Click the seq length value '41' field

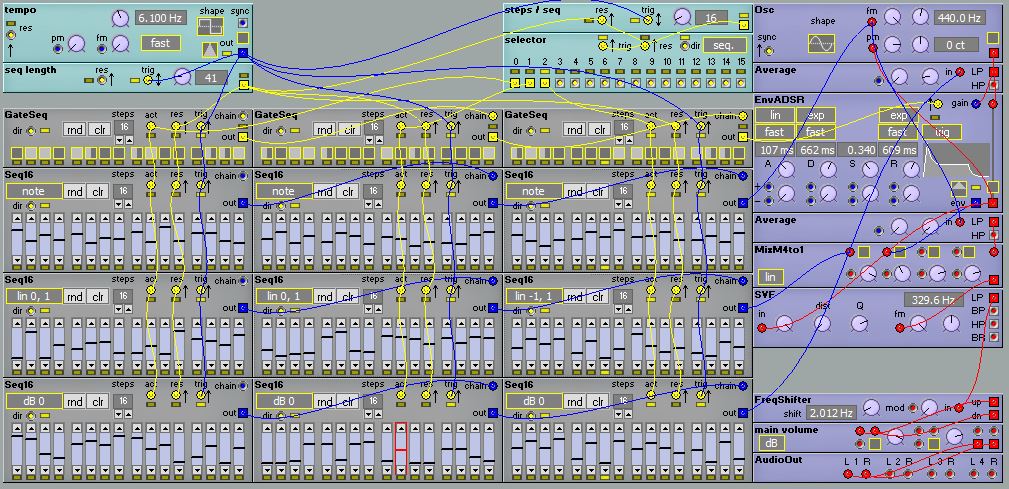[211, 78]
